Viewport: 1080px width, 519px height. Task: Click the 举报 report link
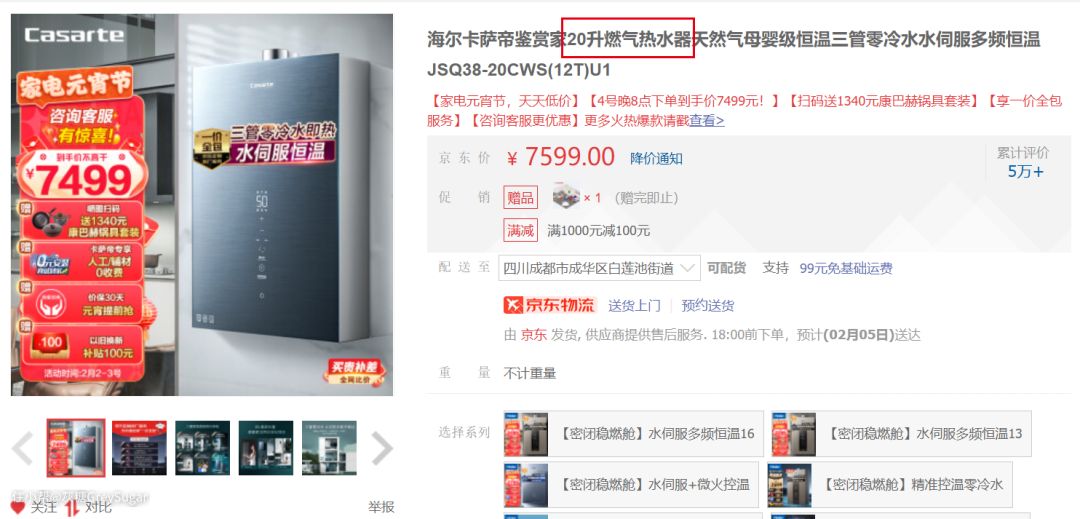[x=381, y=507]
